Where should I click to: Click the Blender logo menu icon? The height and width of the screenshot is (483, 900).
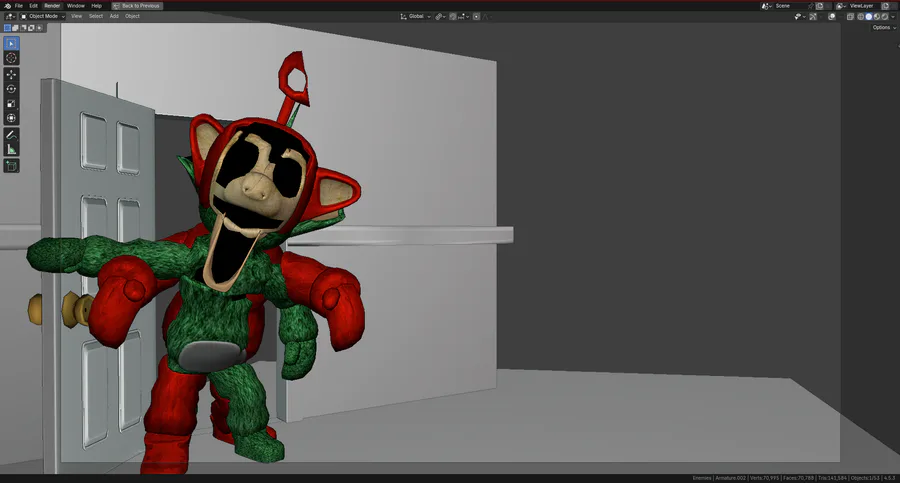click(x=7, y=6)
